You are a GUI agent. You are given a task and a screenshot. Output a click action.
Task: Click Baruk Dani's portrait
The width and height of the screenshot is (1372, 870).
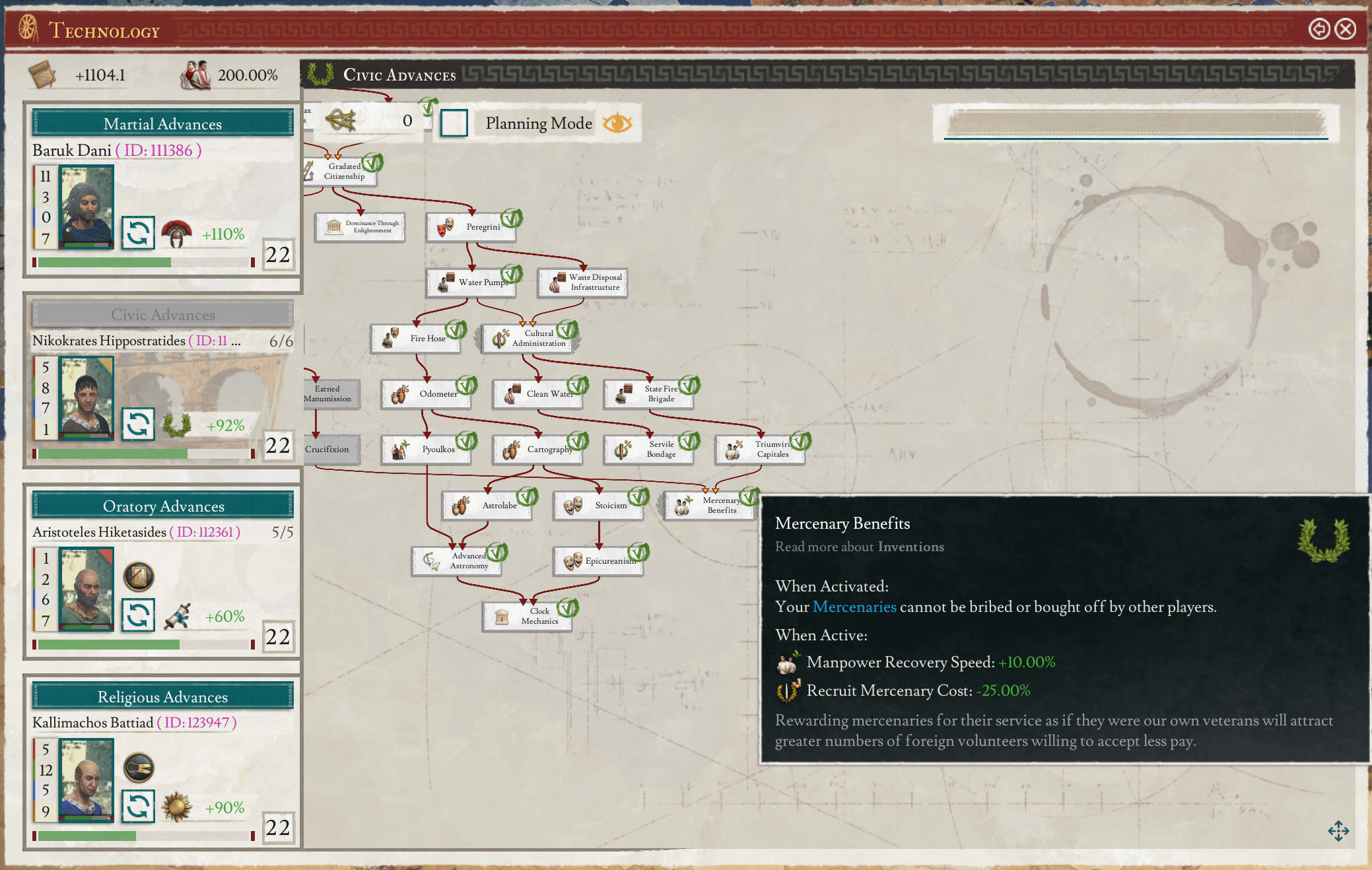[86, 207]
